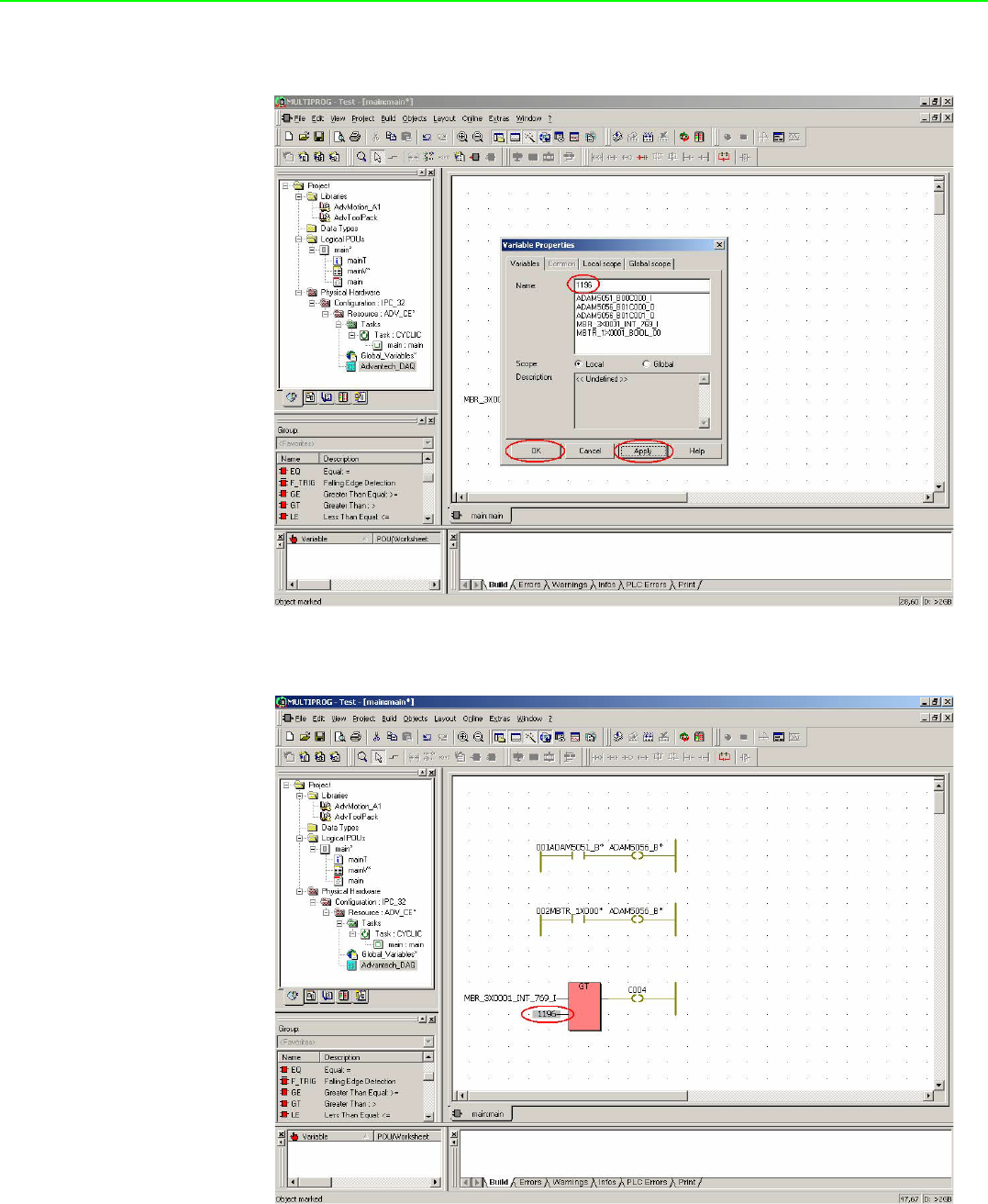Viewport: 988px width, 1204px height.
Task: Click the Description box scroll-down arrow
Action: tap(705, 423)
